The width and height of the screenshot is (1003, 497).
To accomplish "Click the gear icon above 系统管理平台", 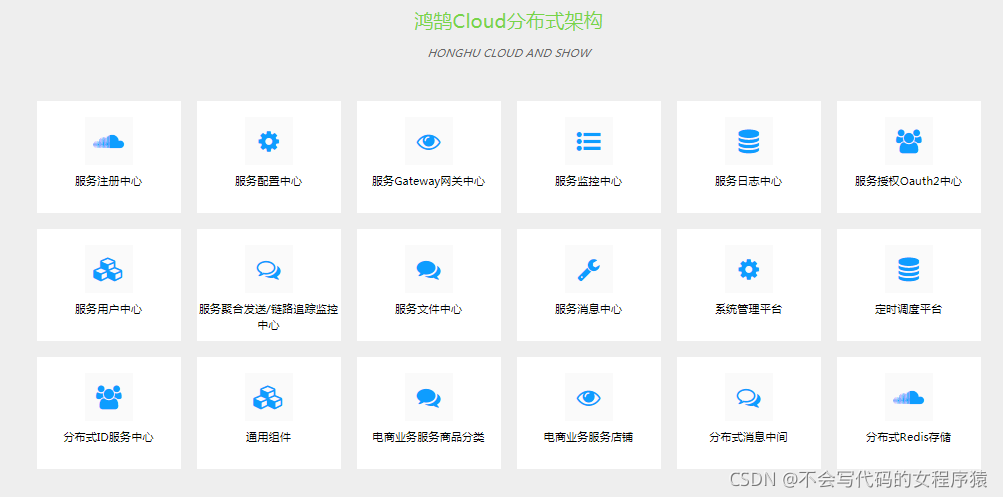I will click(x=748, y=269).
